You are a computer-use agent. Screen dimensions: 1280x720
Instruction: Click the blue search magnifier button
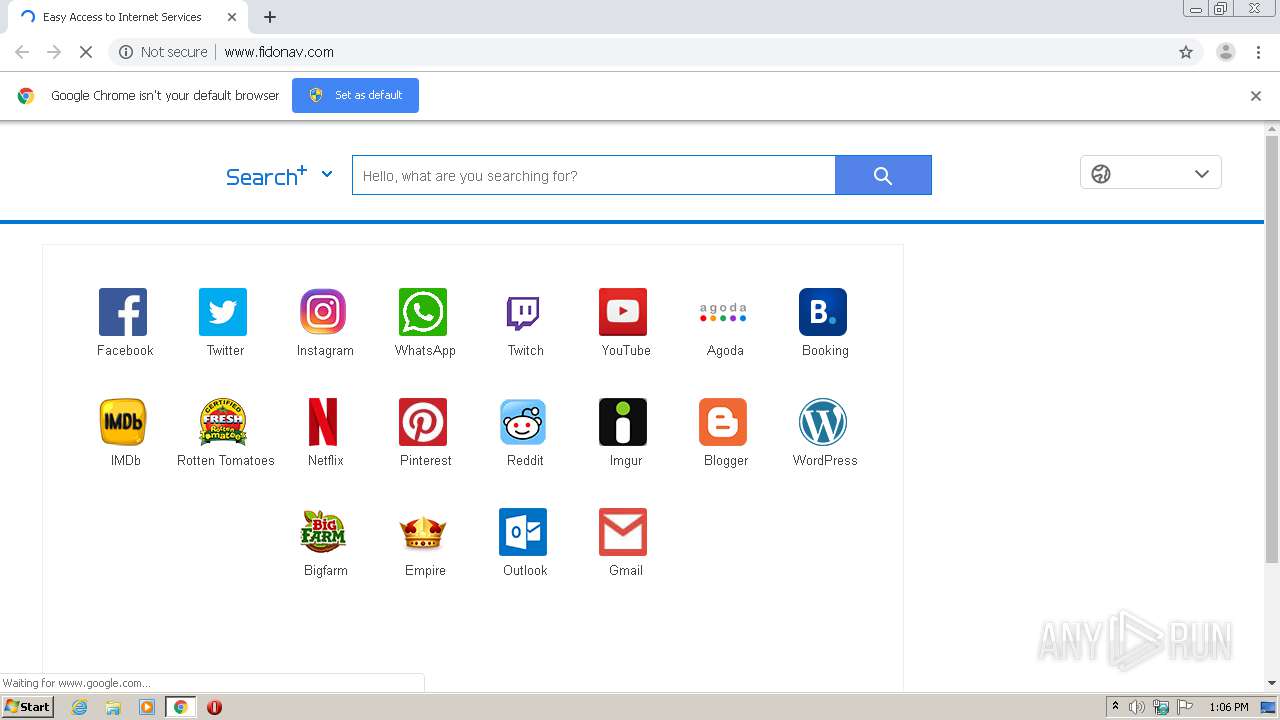click(883, 175)
